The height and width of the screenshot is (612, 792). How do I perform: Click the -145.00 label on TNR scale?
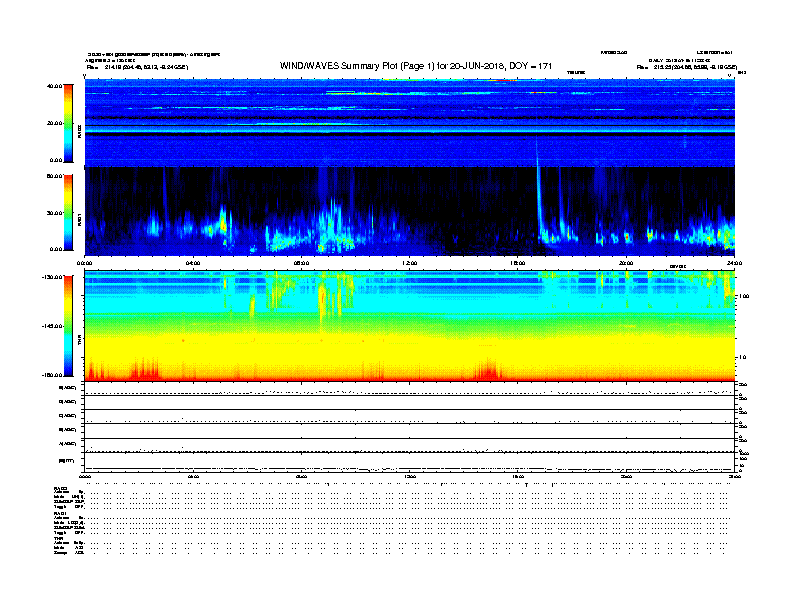point(53,326)
